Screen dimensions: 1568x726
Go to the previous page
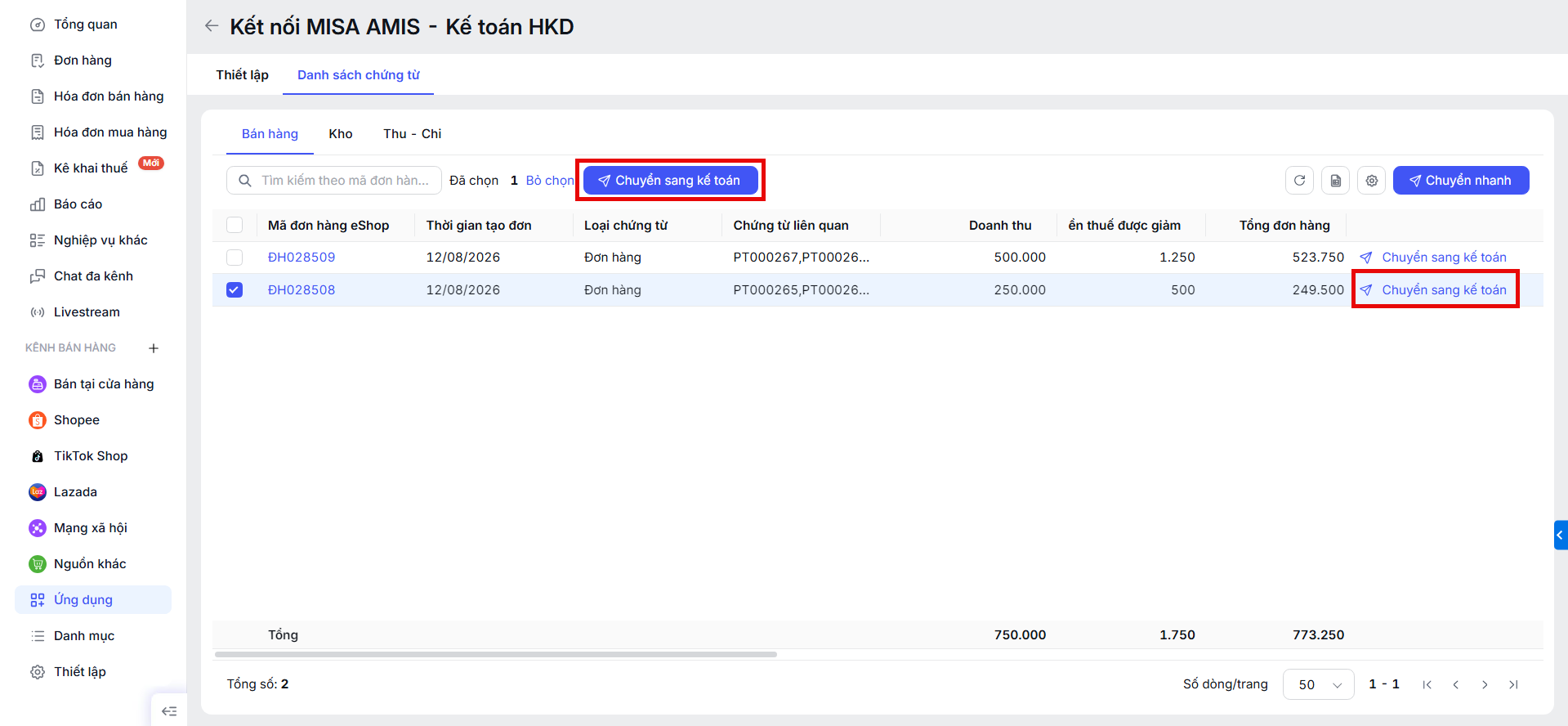coord(1455,685)
